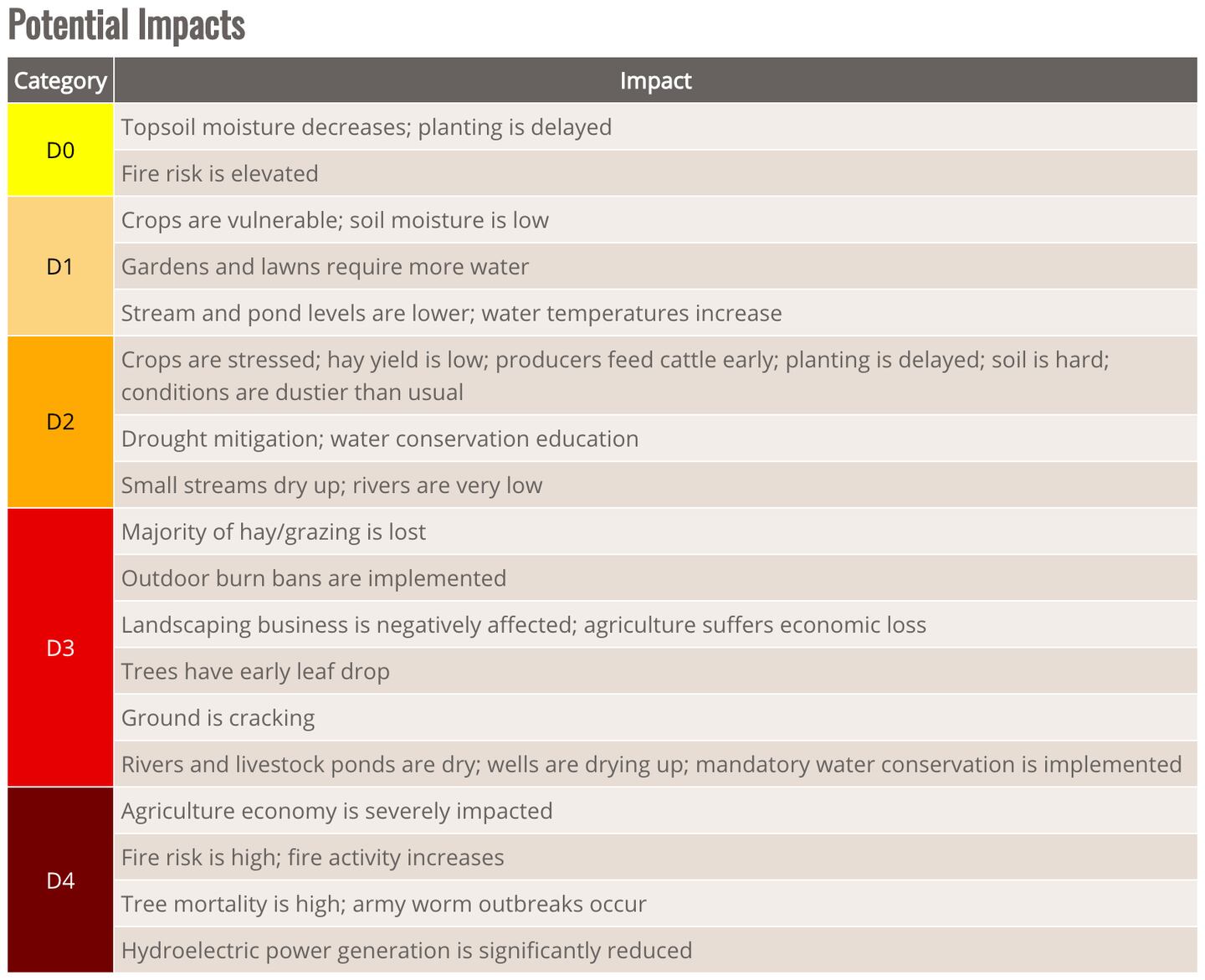
Task: Select 'Gardens and lawns require more water' row
Action: coord(325,267)
